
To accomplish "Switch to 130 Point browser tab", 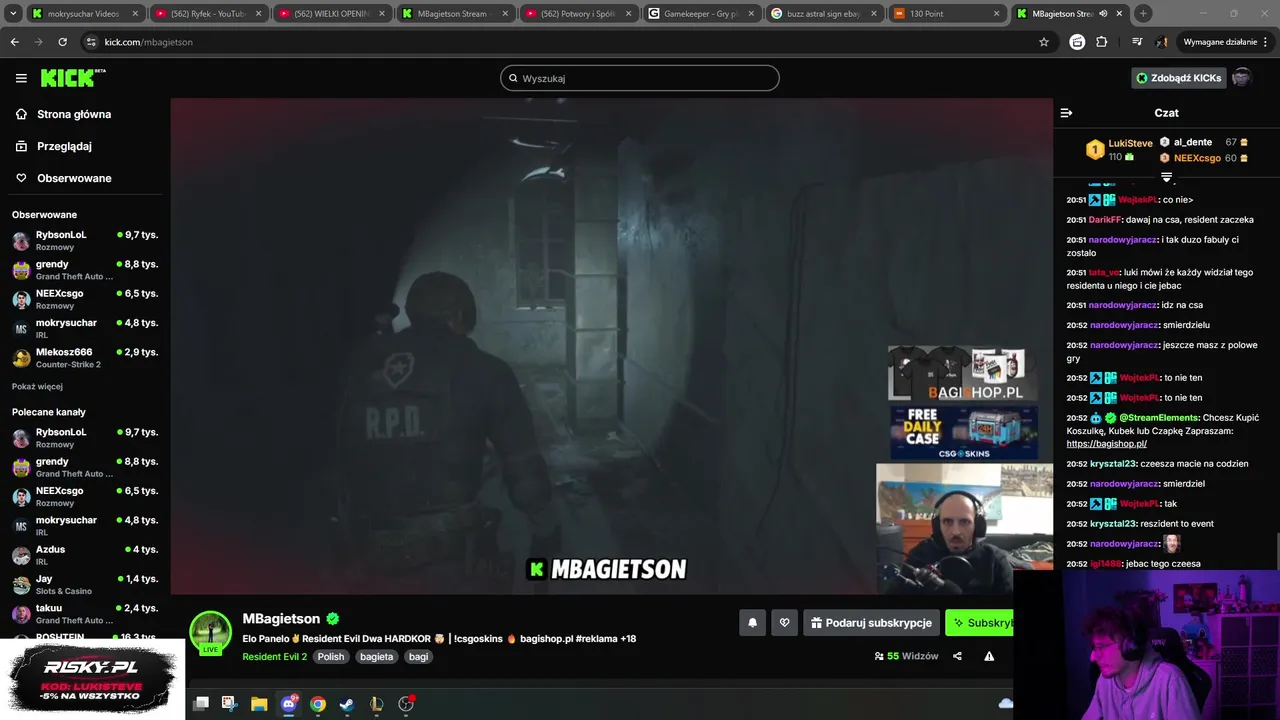I will coord(948,14).
